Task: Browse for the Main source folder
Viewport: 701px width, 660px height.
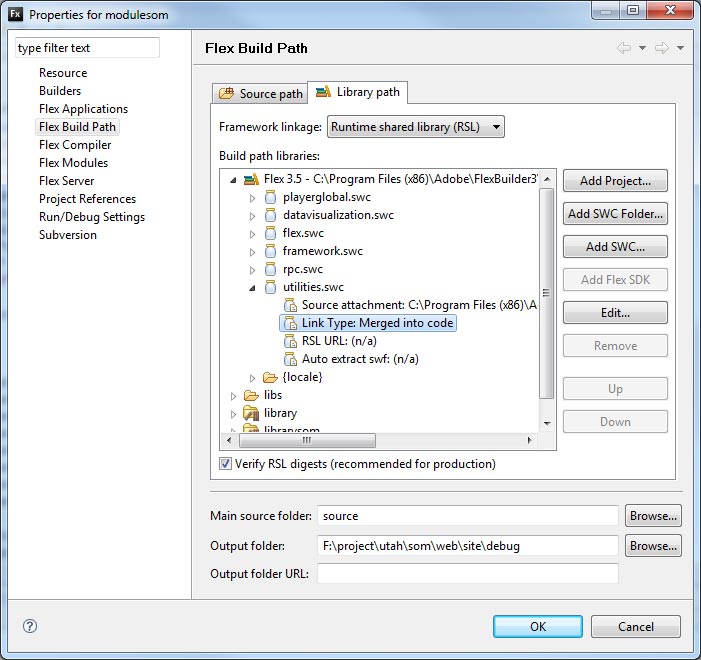Action: click(653, 516)
